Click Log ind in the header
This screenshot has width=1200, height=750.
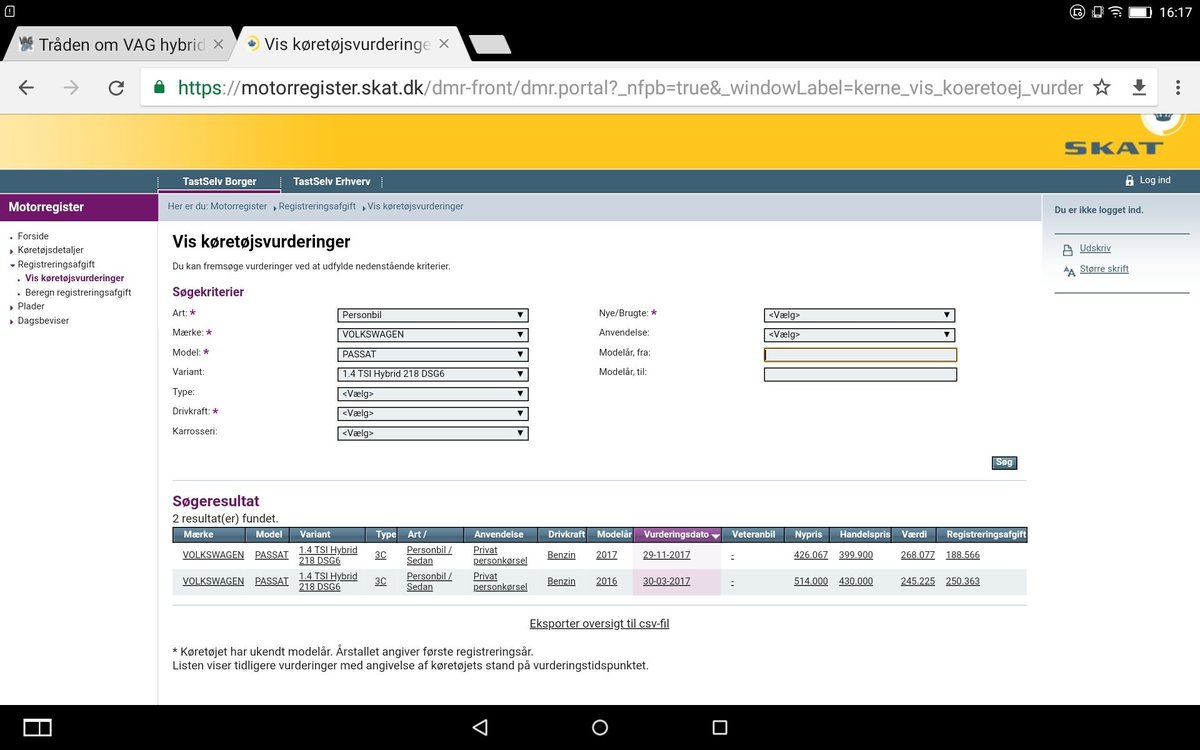(x=1154, y=180)
